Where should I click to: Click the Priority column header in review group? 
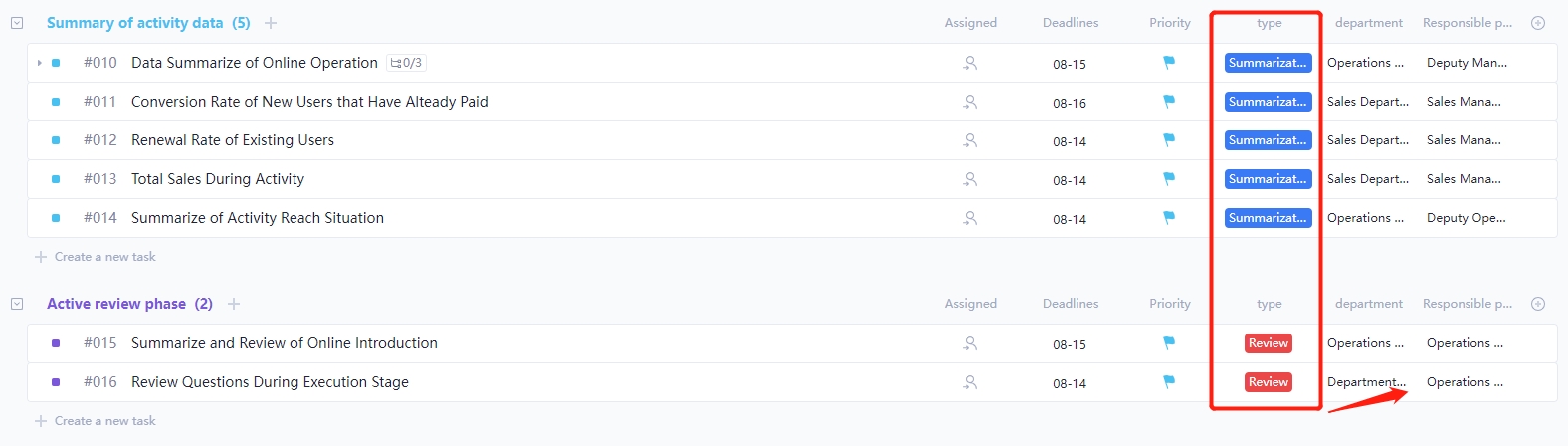point(1170,304)
